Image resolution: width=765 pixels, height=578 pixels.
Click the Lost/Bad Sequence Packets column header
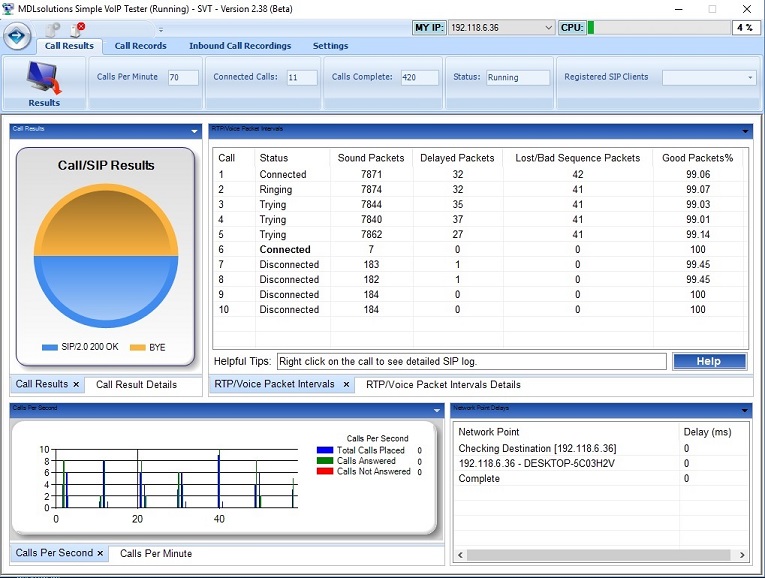[578, 158]
